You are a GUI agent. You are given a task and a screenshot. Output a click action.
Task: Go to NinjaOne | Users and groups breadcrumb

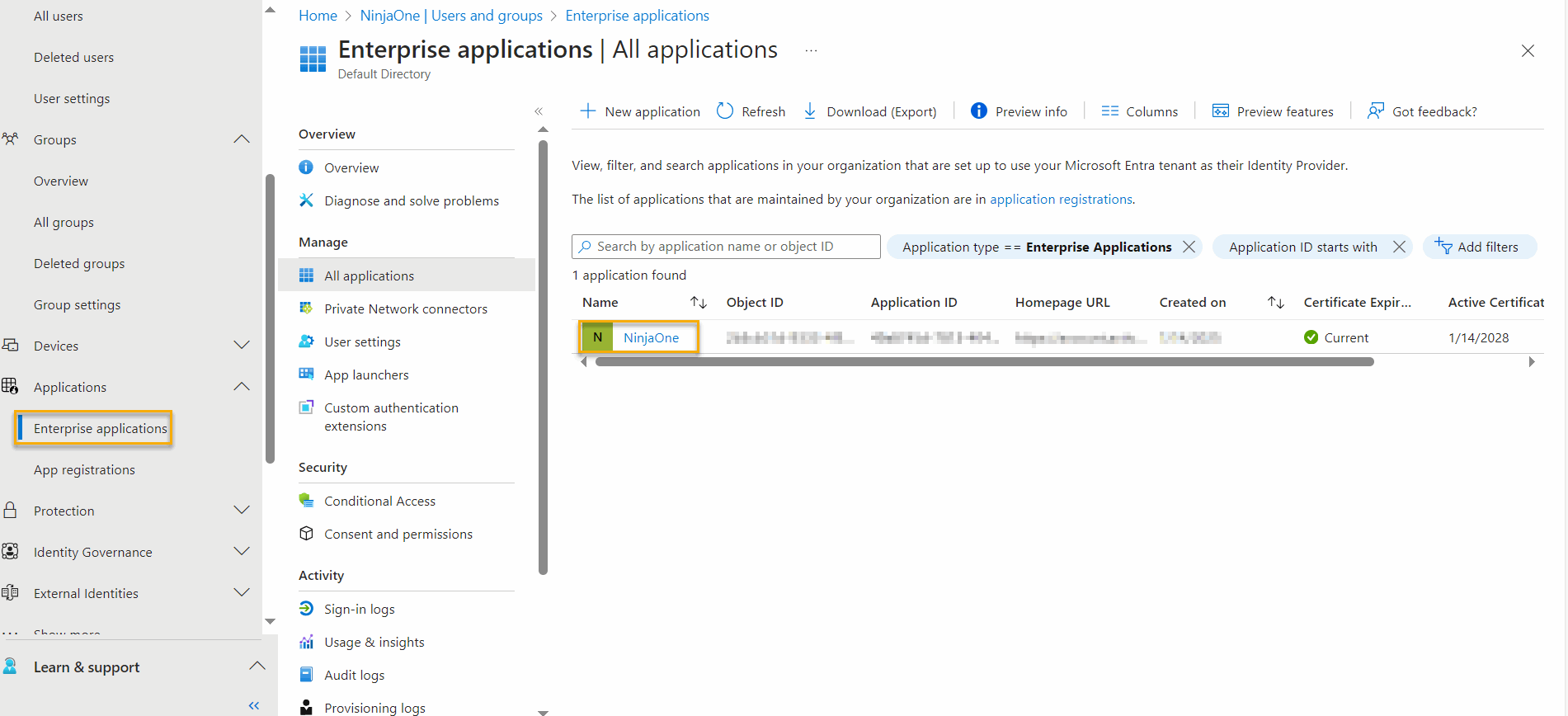click(x=451, y=16)
